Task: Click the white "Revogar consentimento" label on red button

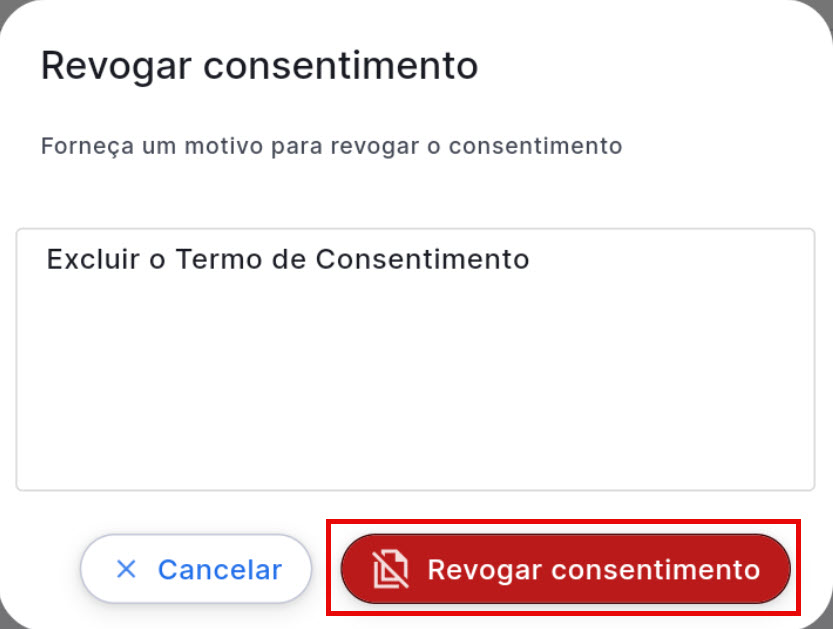Action: click(593, 569)
